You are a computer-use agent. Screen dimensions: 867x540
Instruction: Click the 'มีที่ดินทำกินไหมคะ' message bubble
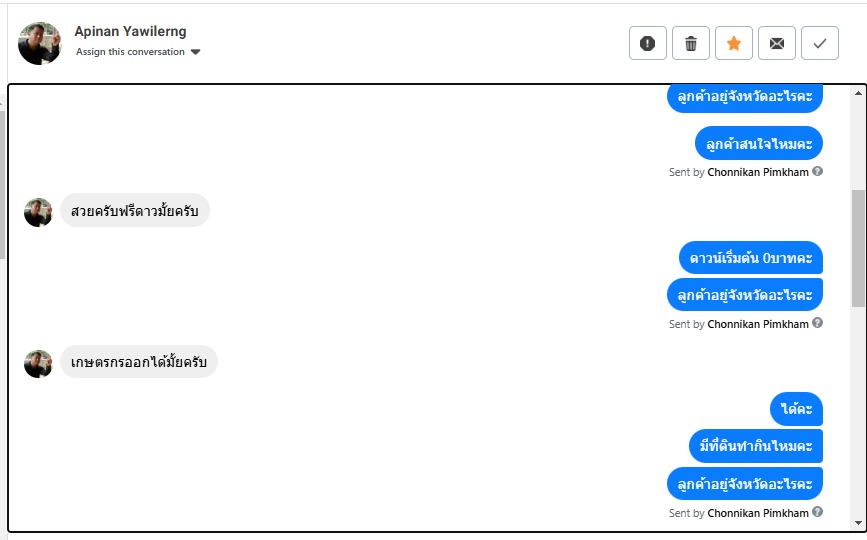pyautogui.click(x=755, y=446)
